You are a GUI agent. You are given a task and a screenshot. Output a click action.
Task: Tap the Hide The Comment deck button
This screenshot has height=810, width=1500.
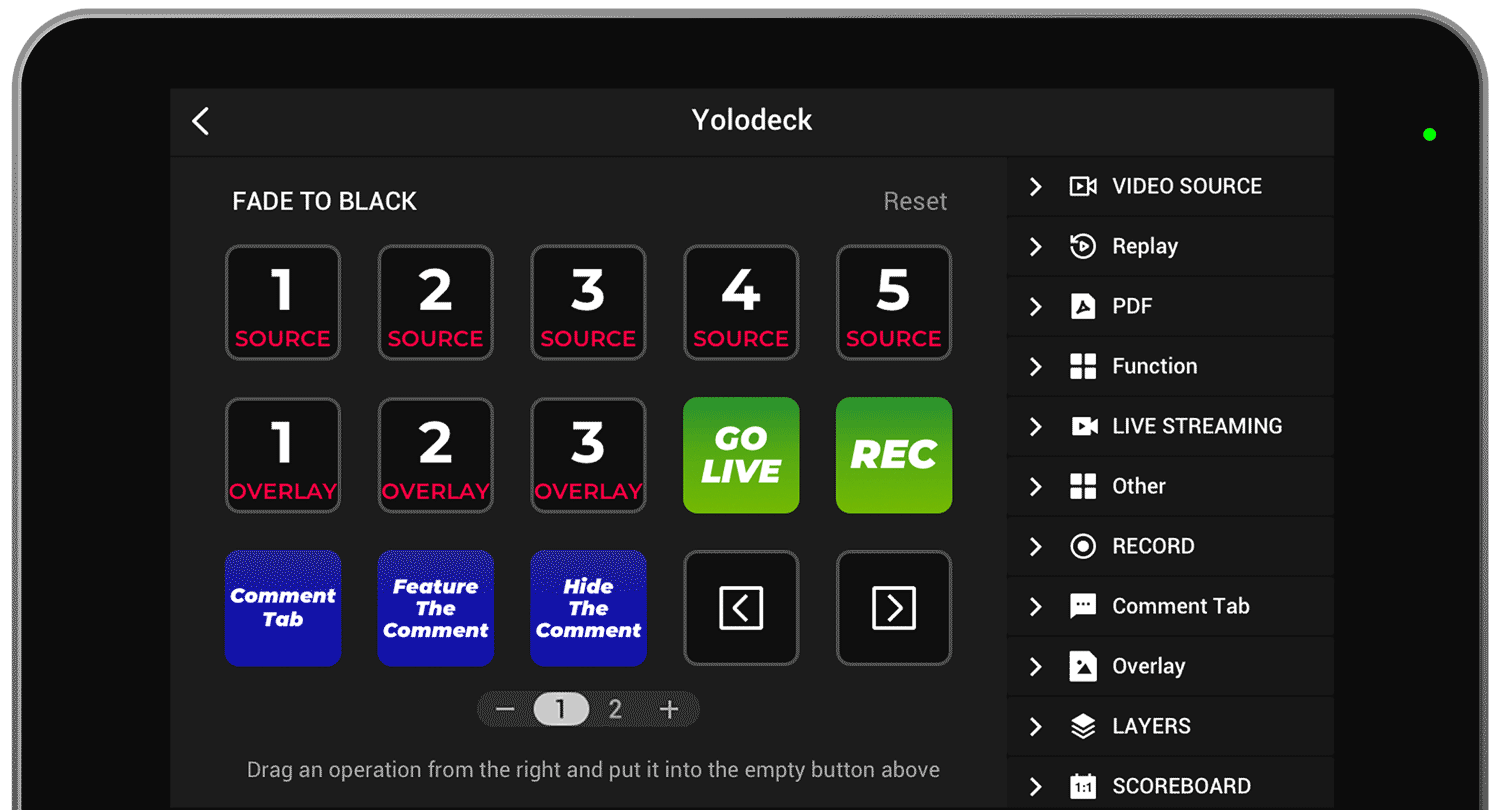point(588,608)
